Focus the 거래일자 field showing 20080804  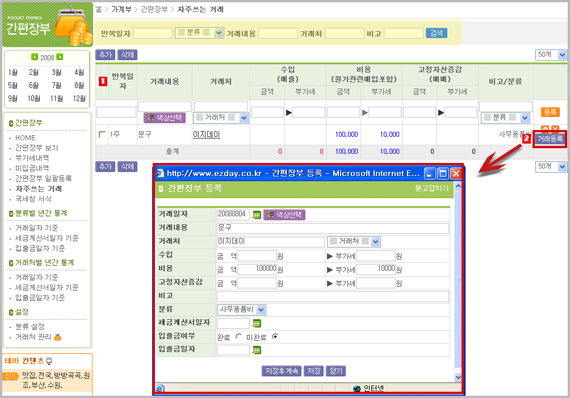coord(233,214)
